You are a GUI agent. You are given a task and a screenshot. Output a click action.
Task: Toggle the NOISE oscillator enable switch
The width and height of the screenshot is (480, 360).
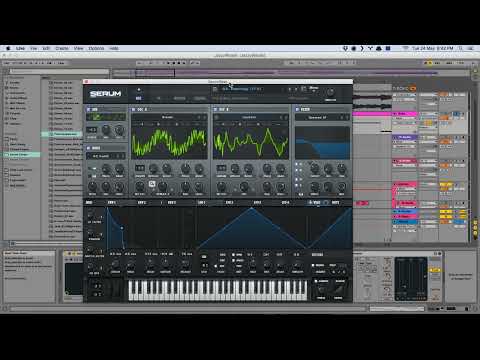click(x=89, y=148)
